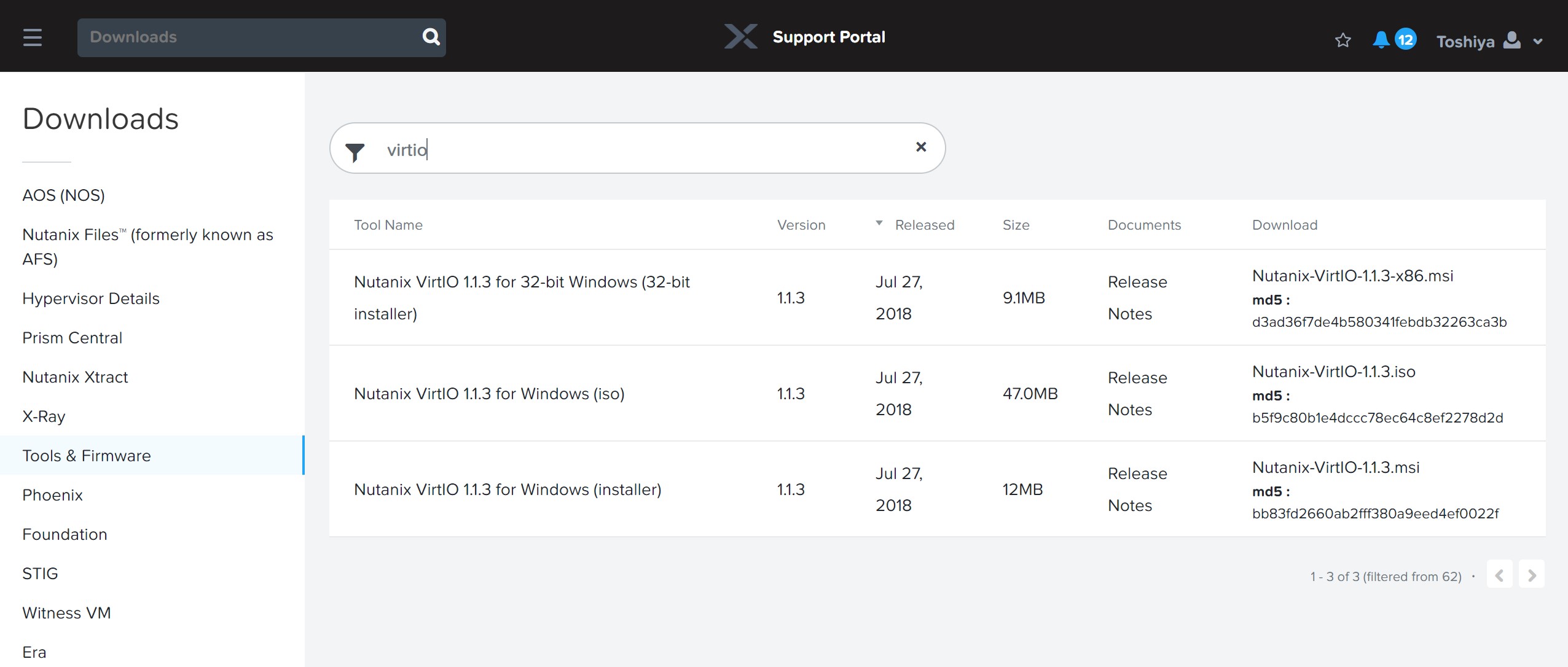The height and width of the screenshot is (667, 1568).
Task: Click Version column header
Action: coord(801,225)
